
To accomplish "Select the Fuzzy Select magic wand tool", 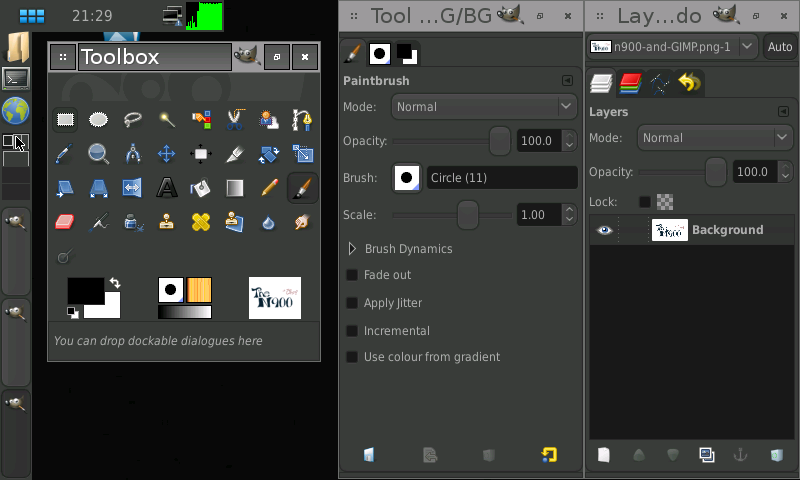I will click(x=167, y=120).
